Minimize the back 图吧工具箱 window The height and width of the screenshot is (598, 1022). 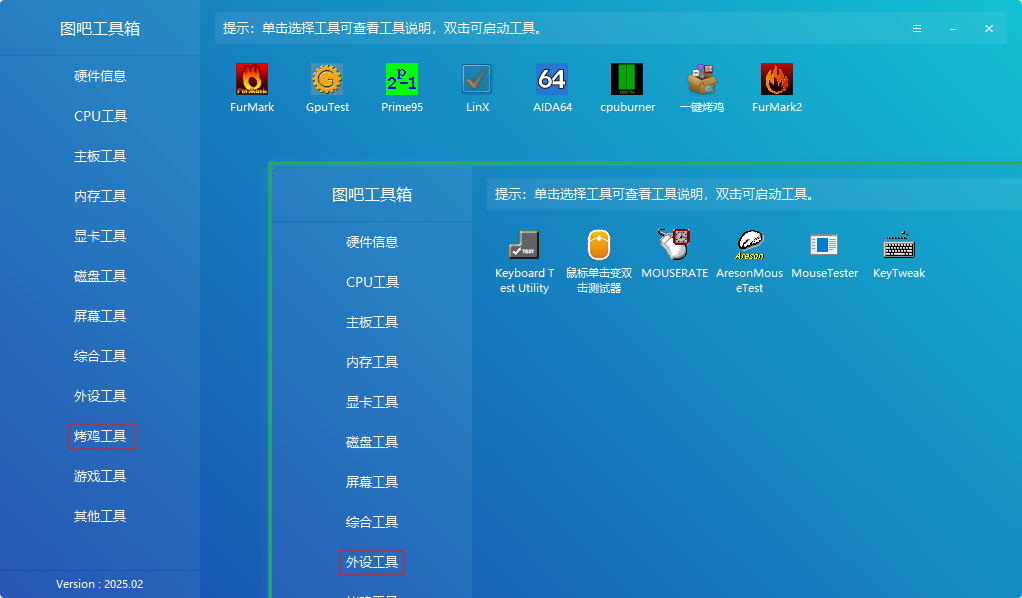(x=952, y=29)
